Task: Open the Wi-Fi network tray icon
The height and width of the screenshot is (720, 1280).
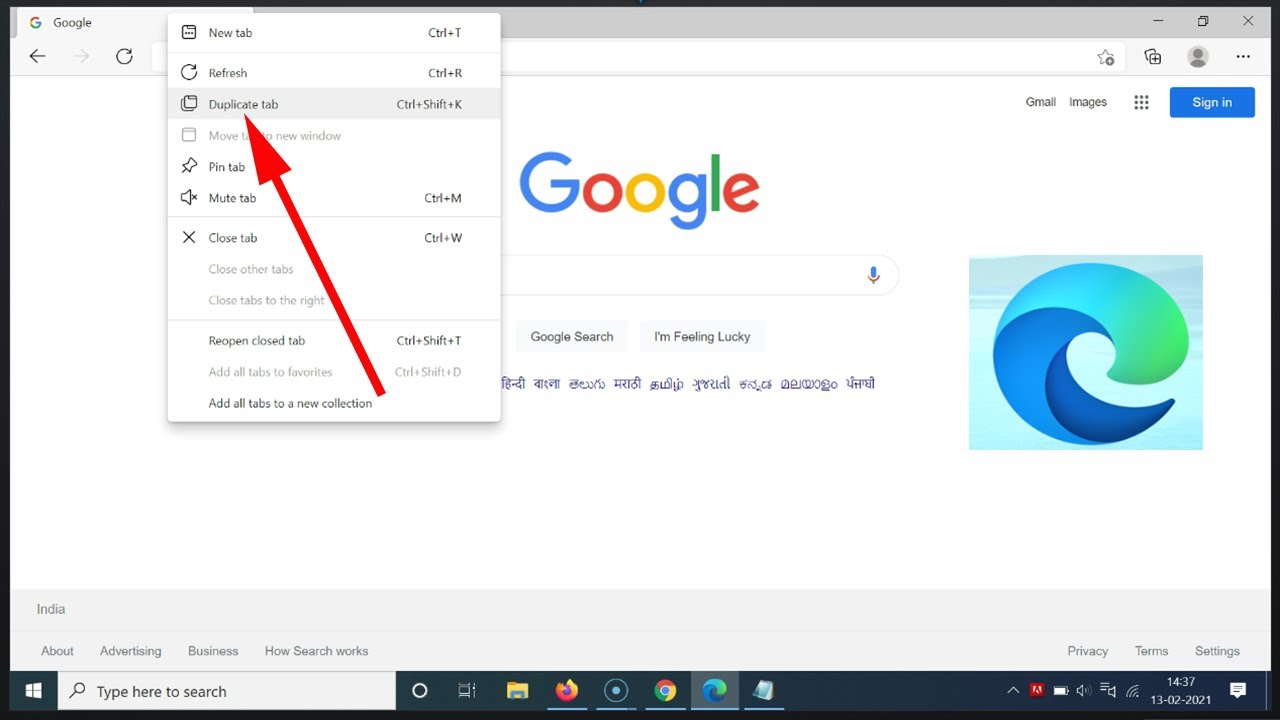Action: pos(1132,691)
